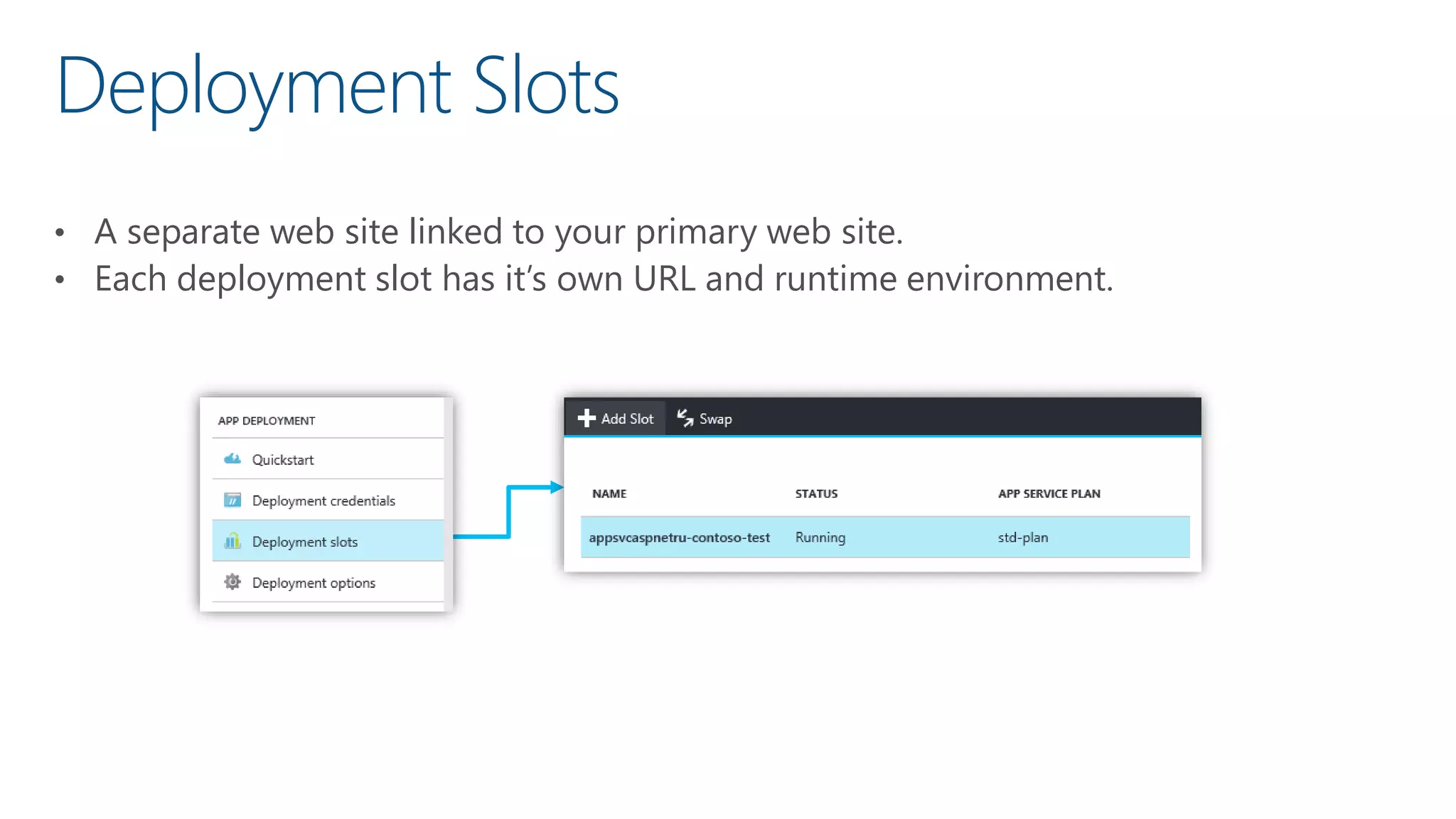Click the Swap button label
Screen dimensions: 1456x819
pyautogui.click(x=715, y=419)
